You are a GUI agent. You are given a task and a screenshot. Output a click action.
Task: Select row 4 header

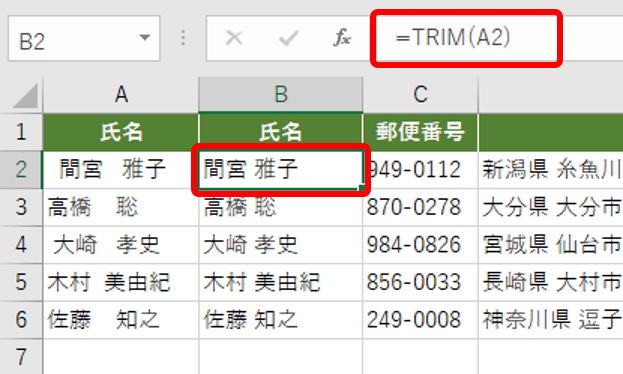click(x=21, y=244)
